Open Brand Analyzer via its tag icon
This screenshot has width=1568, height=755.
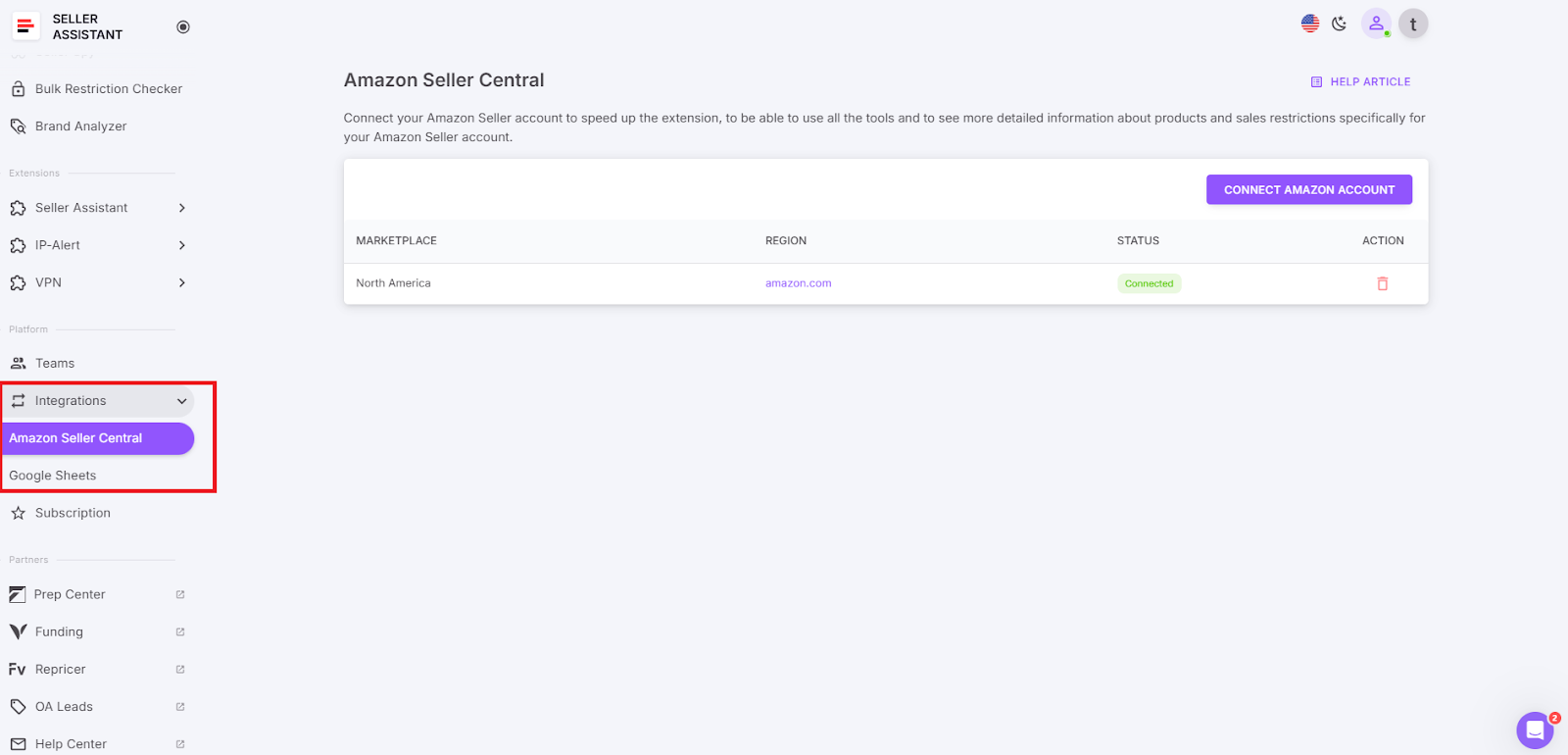[18, 126]
